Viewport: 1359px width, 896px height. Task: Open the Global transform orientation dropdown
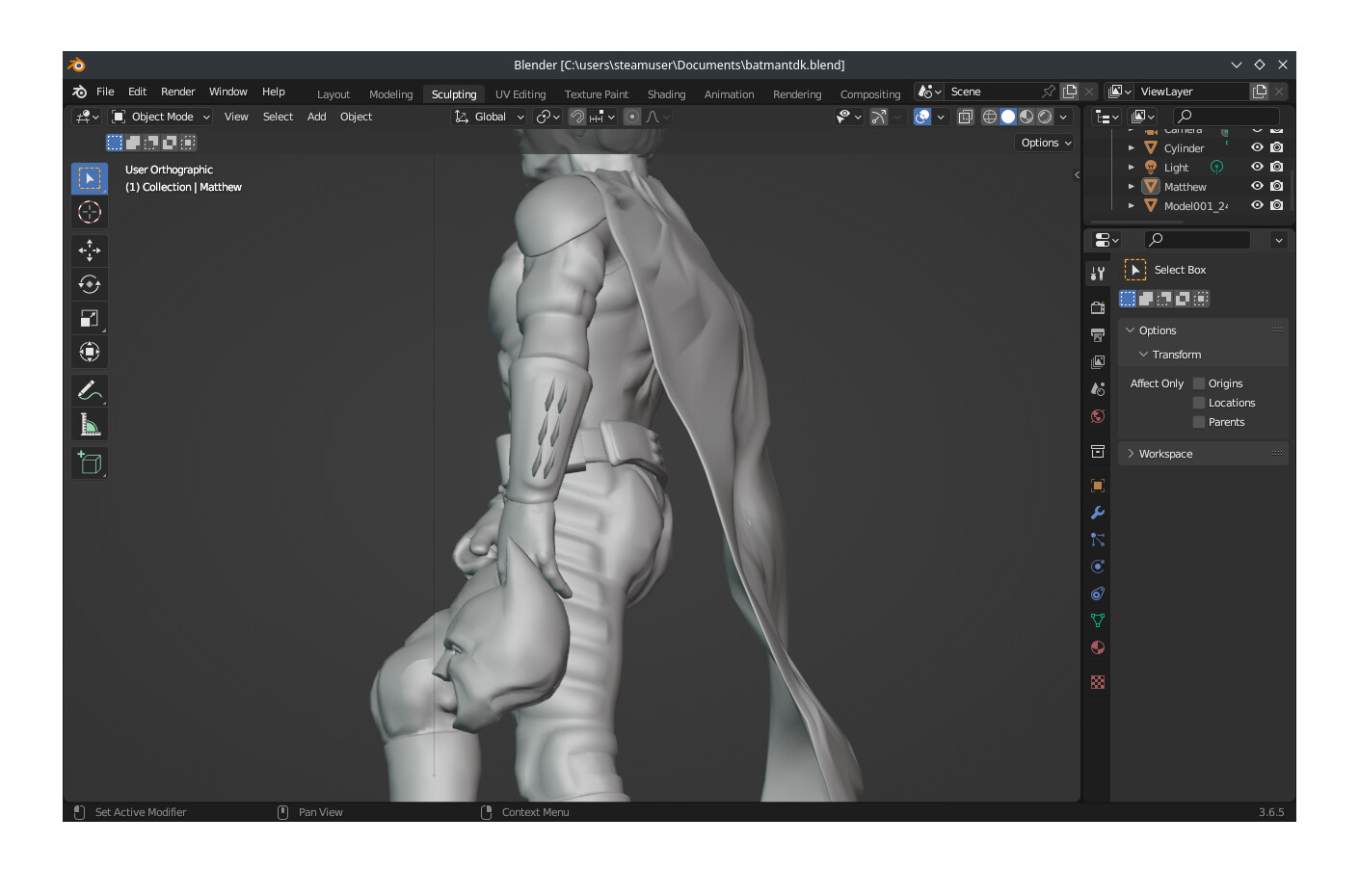490,117
